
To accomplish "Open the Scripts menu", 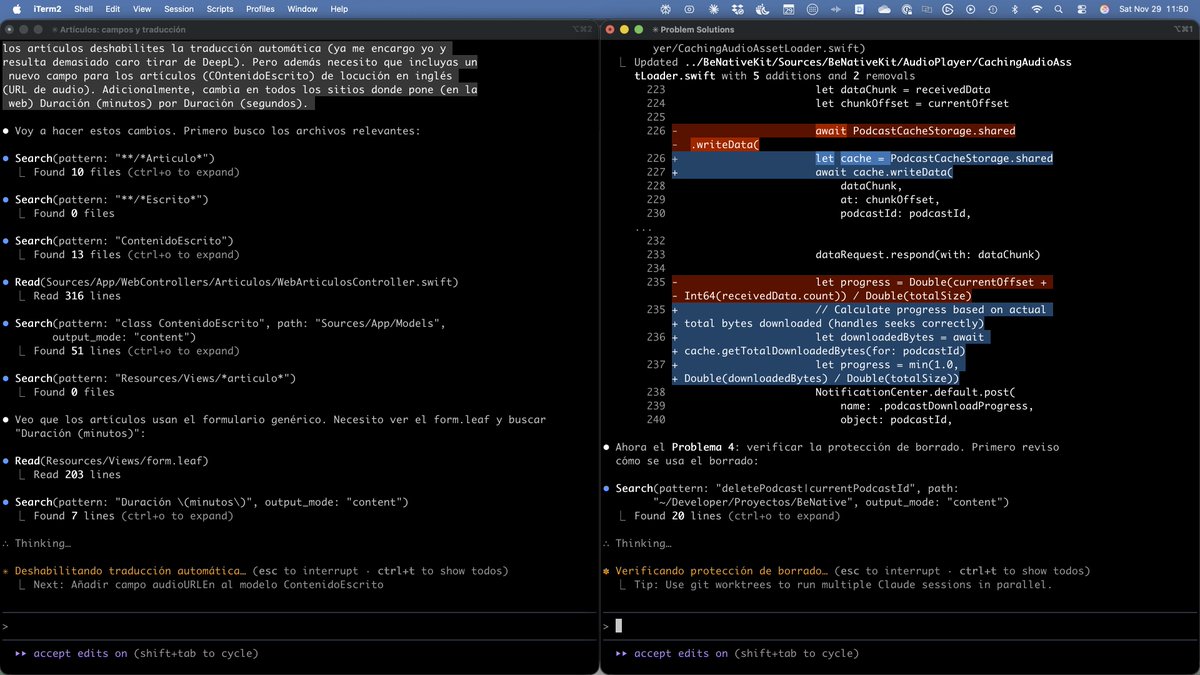I will (220, 9).
